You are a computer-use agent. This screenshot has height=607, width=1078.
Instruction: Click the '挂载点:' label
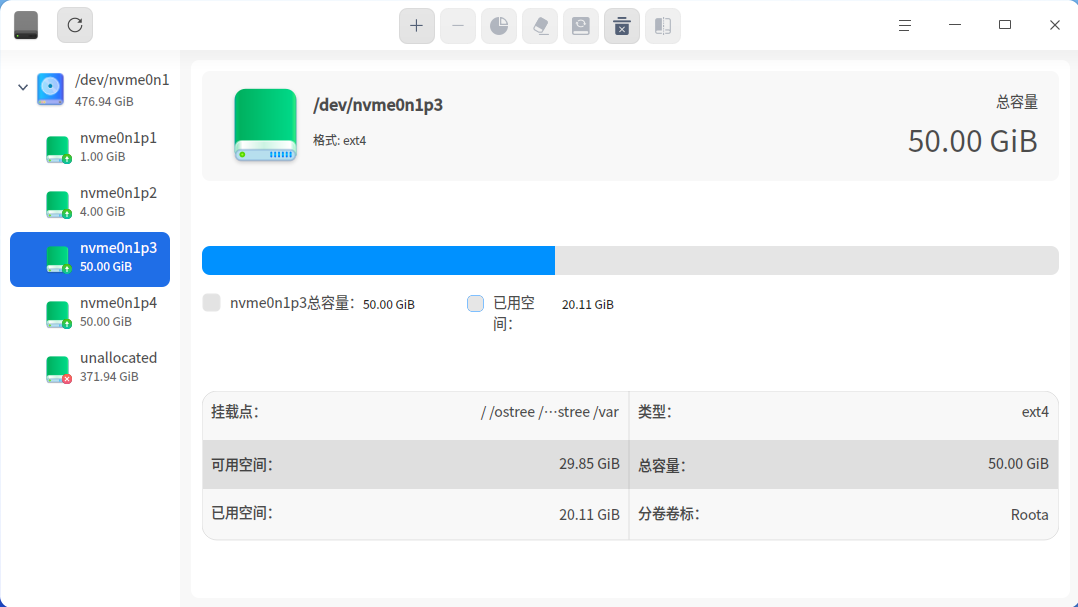click(235, 412)
